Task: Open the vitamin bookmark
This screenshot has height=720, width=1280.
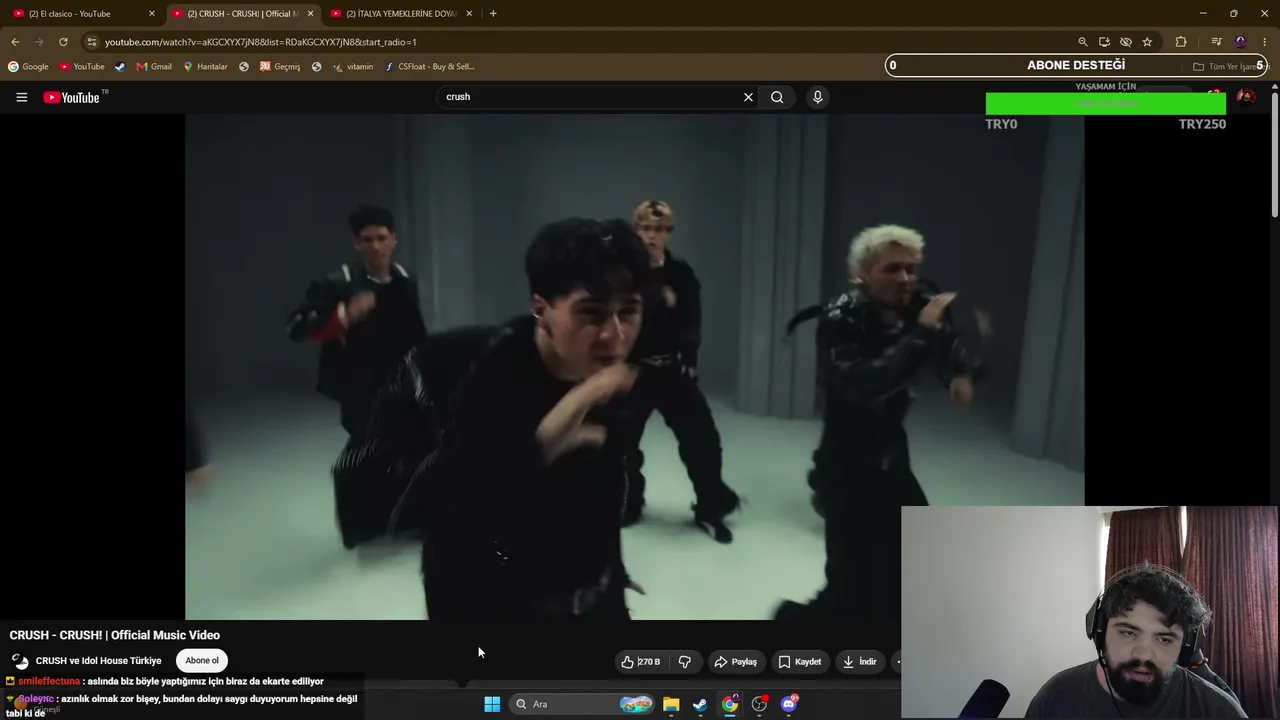Action: (x=353, y=67)
